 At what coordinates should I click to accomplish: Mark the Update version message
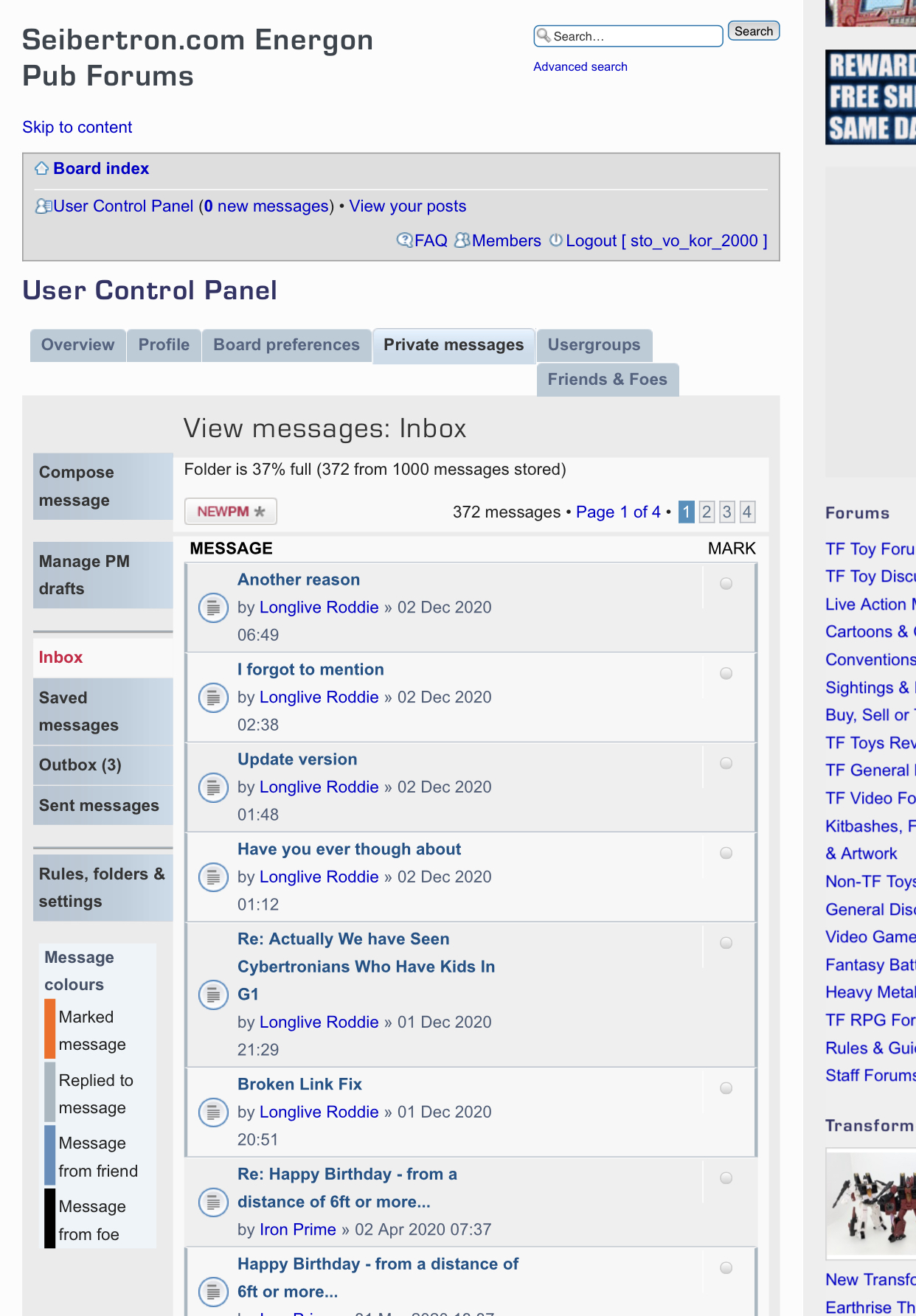pos(726,764)
